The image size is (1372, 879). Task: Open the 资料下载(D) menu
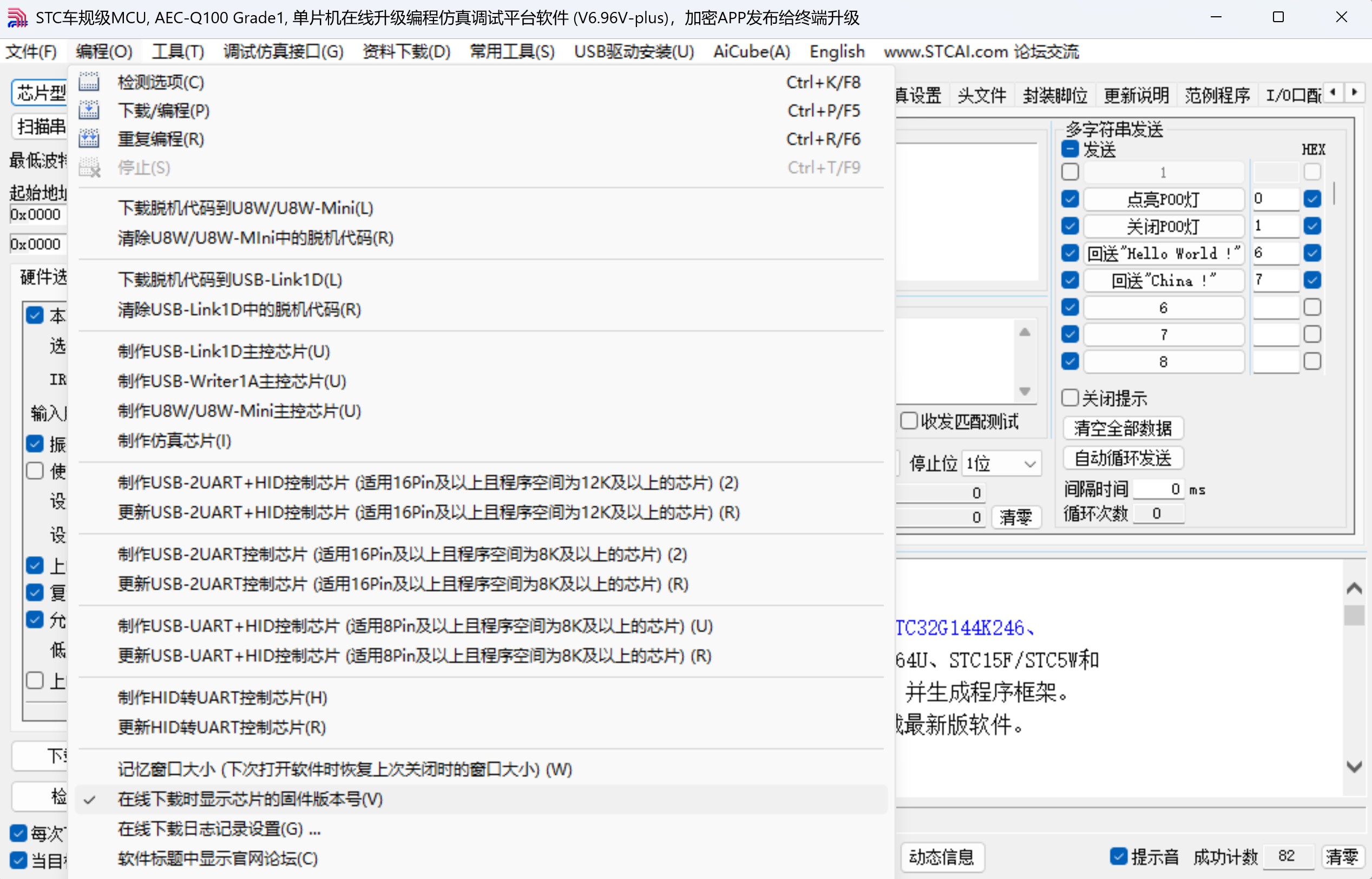pos(406,52)
